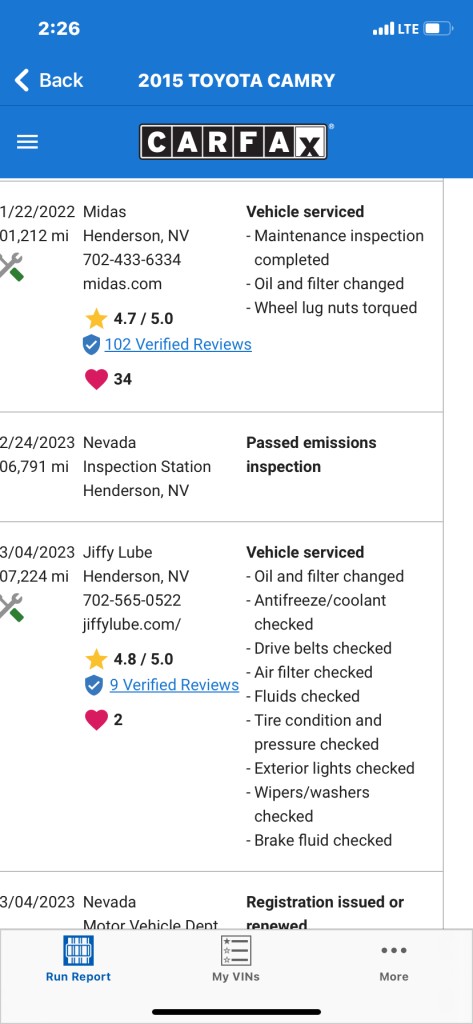Tap the CARFAX logo
The width and height of the screenshot is (473, 1024).
click(x=233, y=142)
